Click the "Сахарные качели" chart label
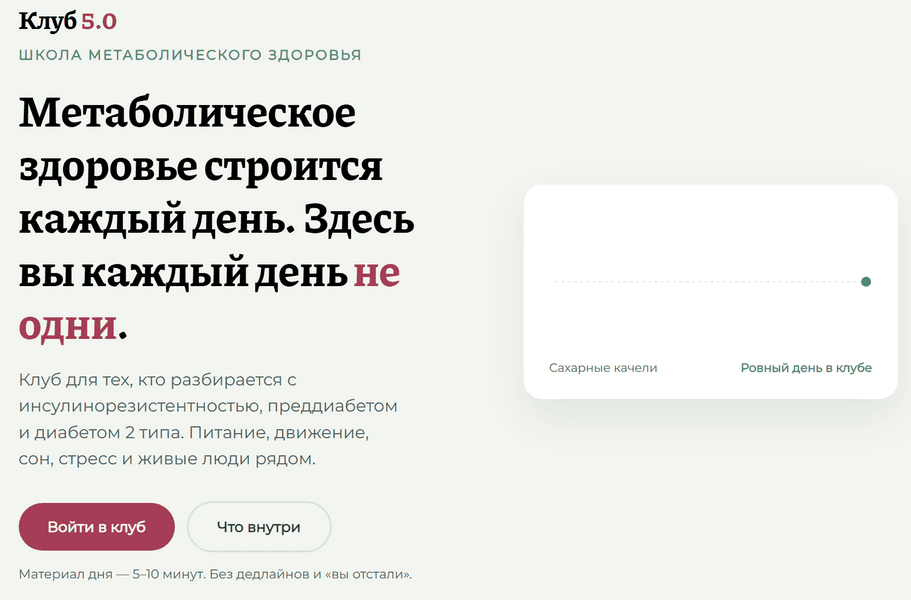 [x=603, y=368]
